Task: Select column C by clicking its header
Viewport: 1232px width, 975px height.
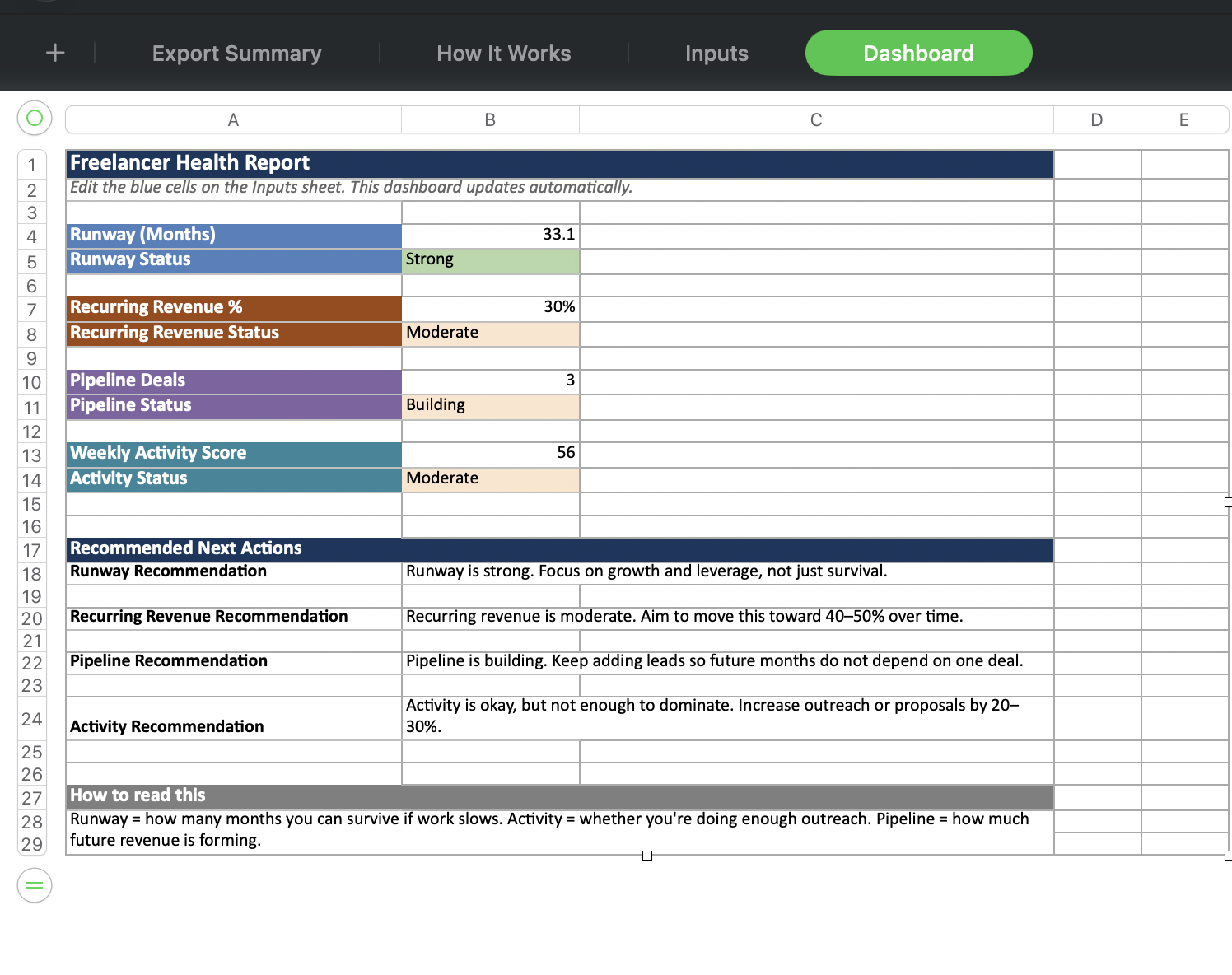Action: point(815,119)
